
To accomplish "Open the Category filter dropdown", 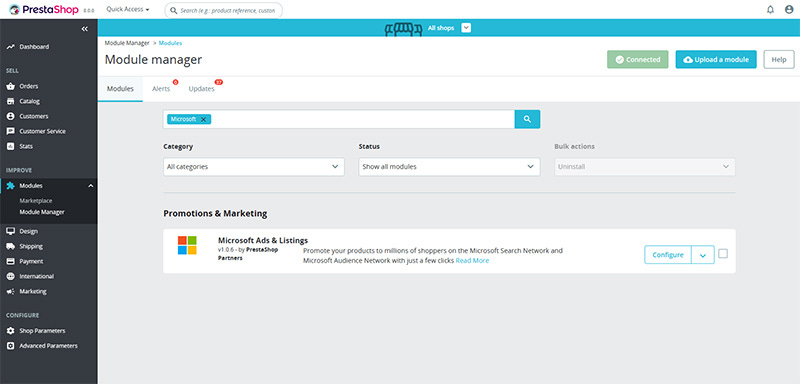I will (254, 167).
